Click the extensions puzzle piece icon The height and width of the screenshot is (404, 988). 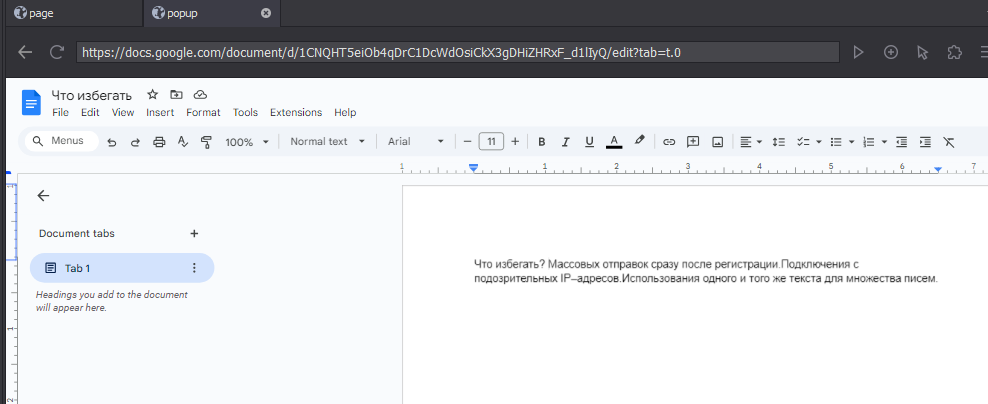(x=955, y=52)
